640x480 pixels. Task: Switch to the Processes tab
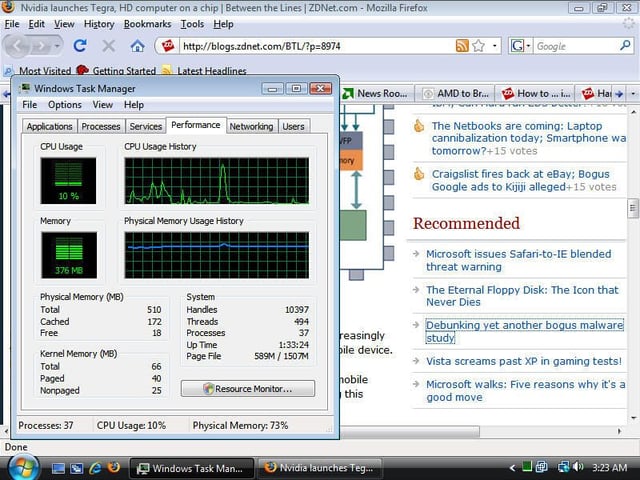click(101, 127)
